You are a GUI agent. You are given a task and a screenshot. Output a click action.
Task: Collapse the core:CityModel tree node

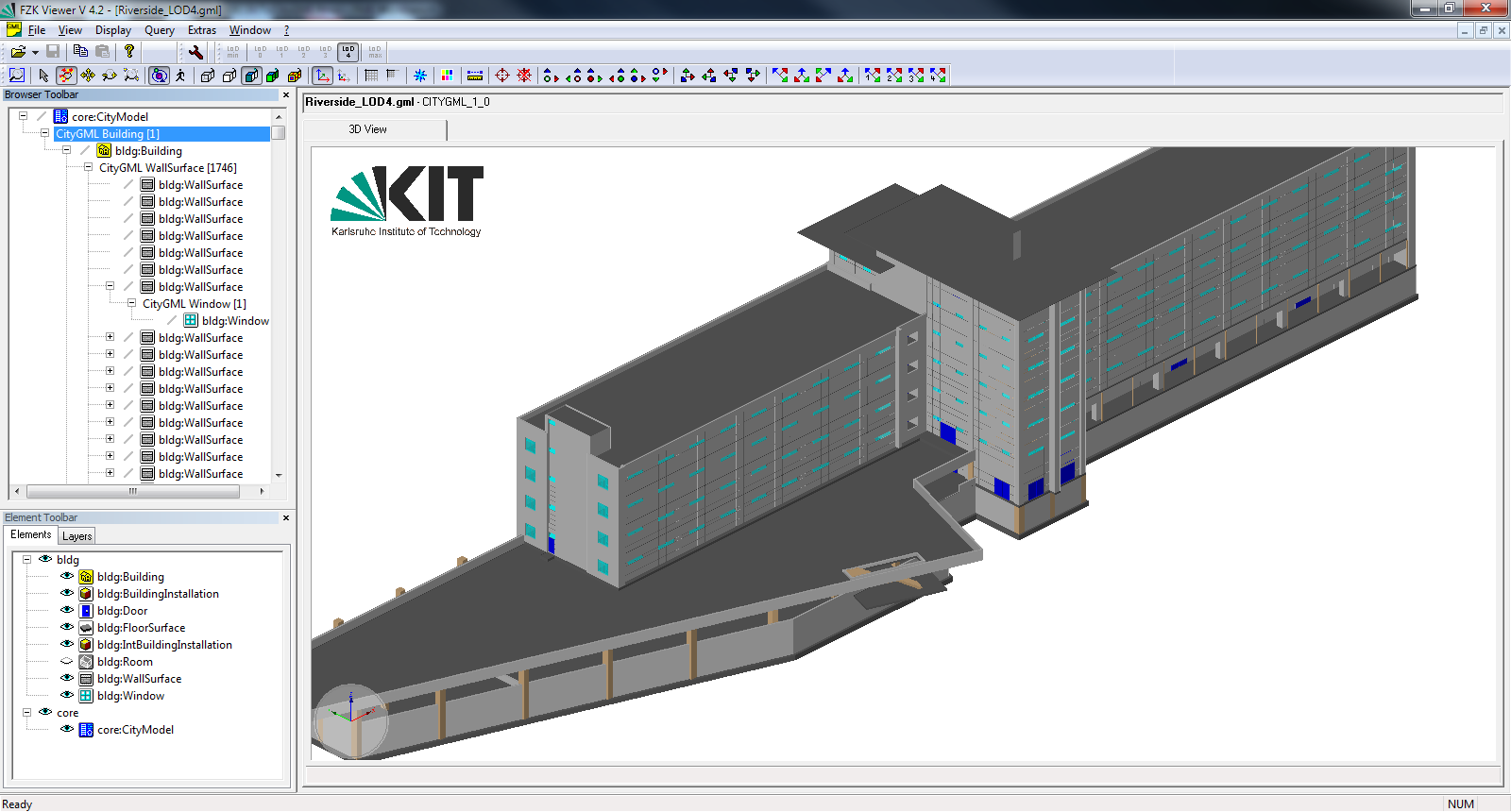click(x=23, y=116)
